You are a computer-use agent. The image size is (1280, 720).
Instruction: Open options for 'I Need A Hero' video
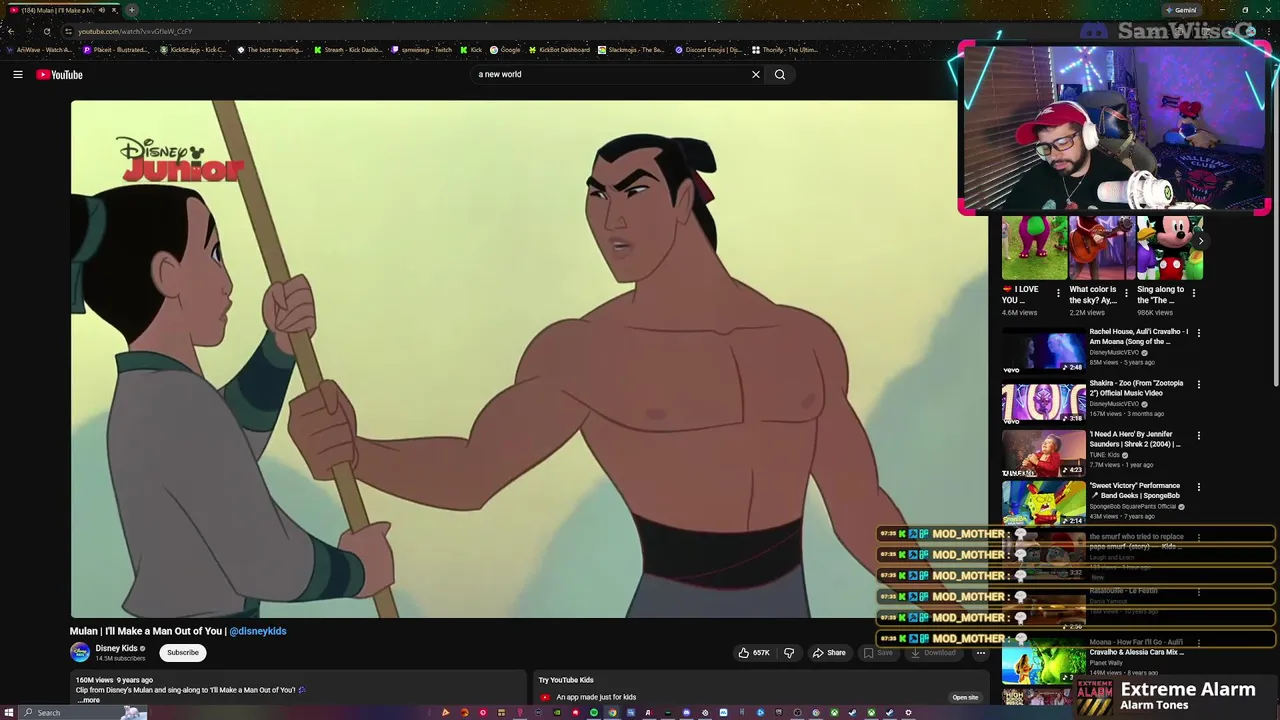1198,436
